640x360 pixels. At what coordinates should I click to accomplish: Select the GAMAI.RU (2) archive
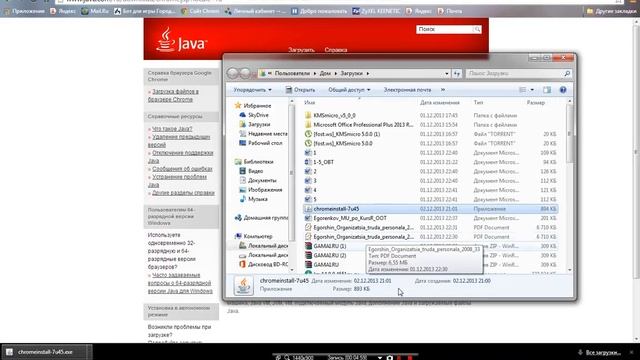pos(329,256)
